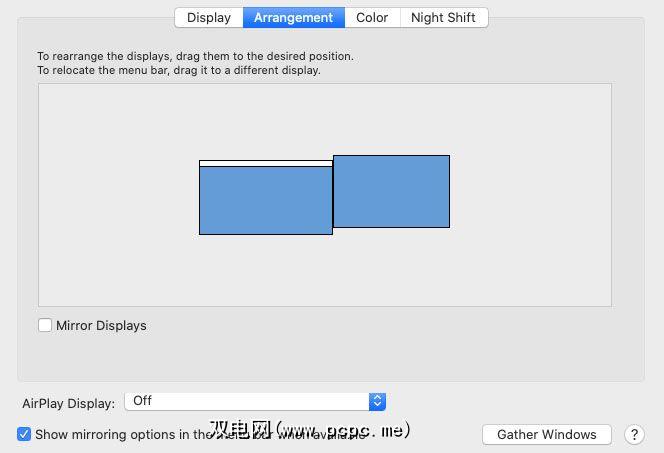Select the Arrangement tab
This screenshot has height=453, width=664.
[293, 17]
